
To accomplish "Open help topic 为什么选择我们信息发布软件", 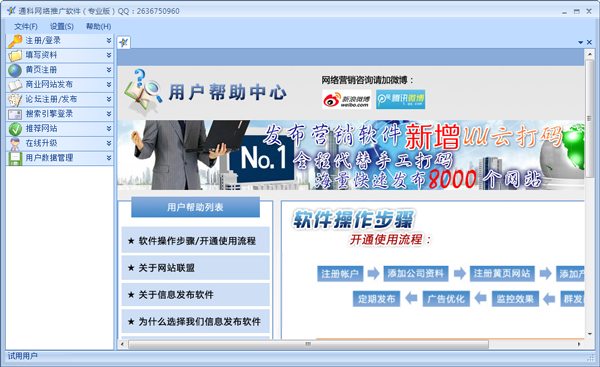I will 196,321.
